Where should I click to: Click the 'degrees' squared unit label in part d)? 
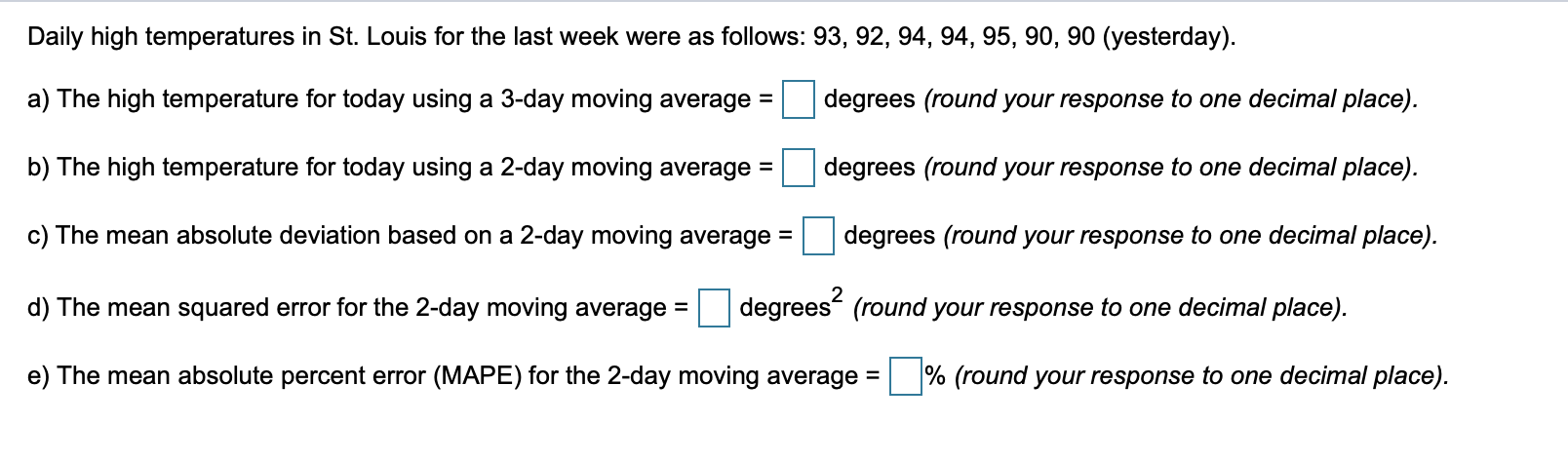click(x=792, y=305)
